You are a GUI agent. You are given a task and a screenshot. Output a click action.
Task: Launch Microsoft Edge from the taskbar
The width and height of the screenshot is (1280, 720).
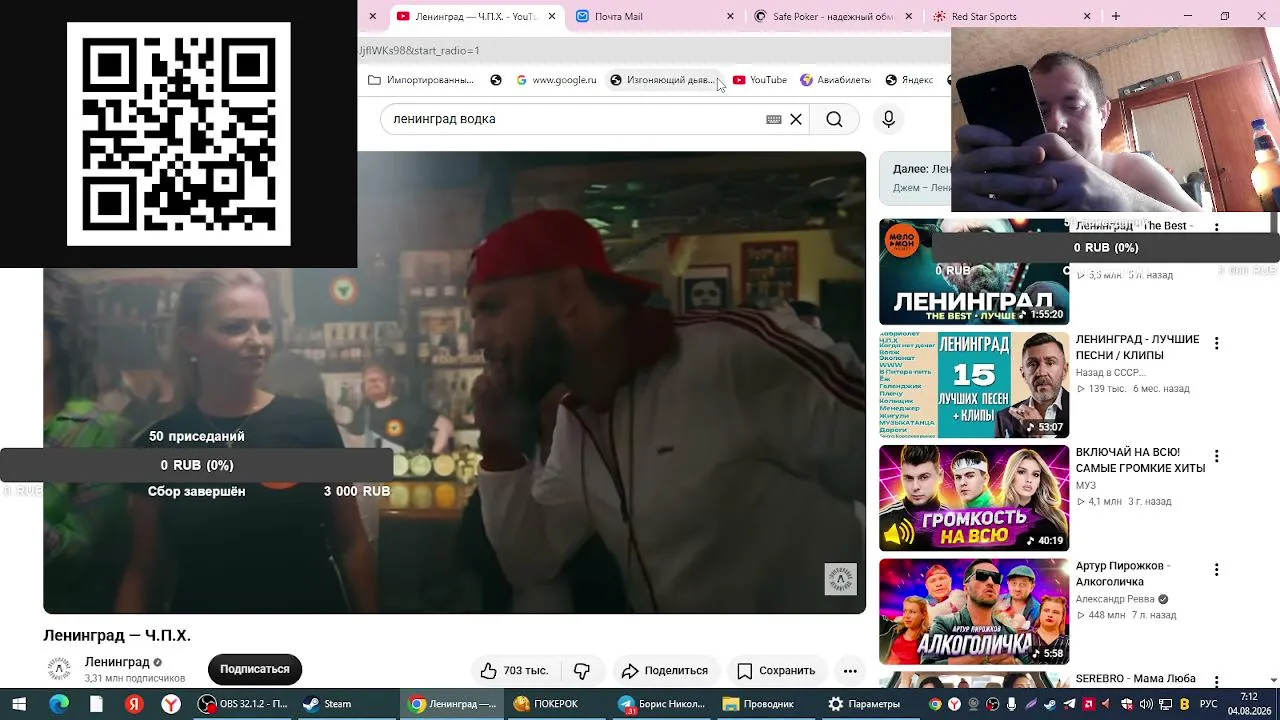(x=58, y=704)
